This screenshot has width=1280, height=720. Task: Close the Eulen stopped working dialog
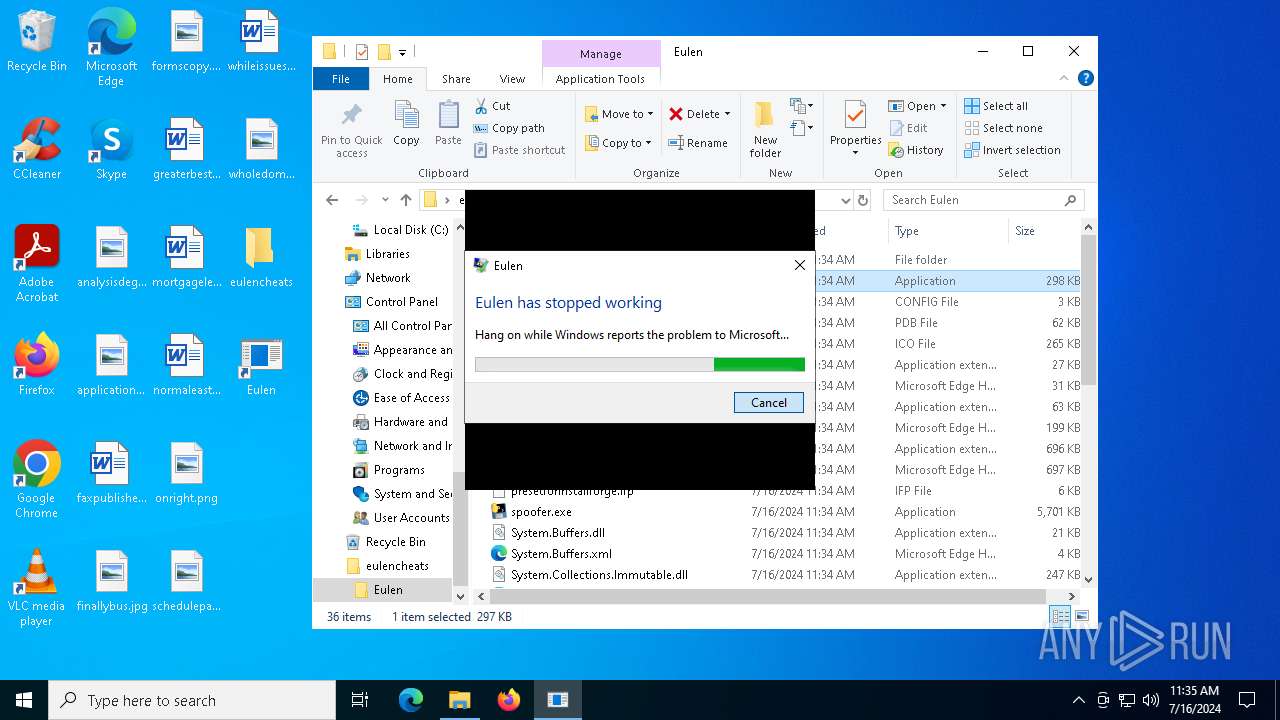tap(799, 265)
